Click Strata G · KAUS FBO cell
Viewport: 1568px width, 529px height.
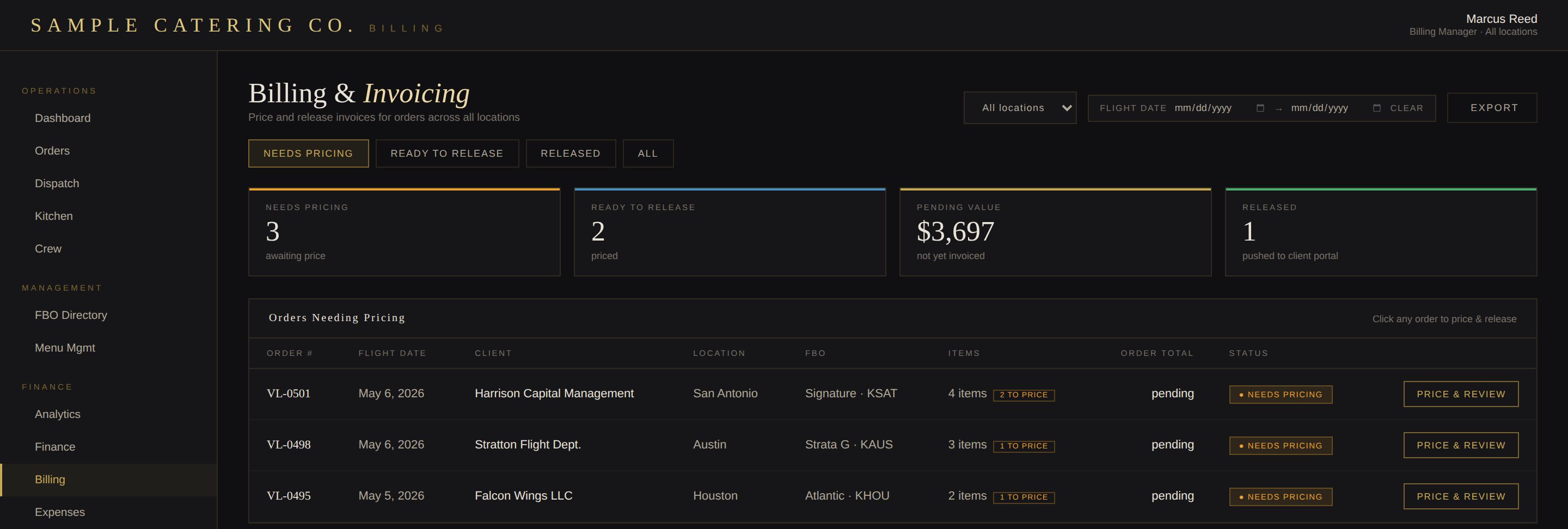[849, 445]
